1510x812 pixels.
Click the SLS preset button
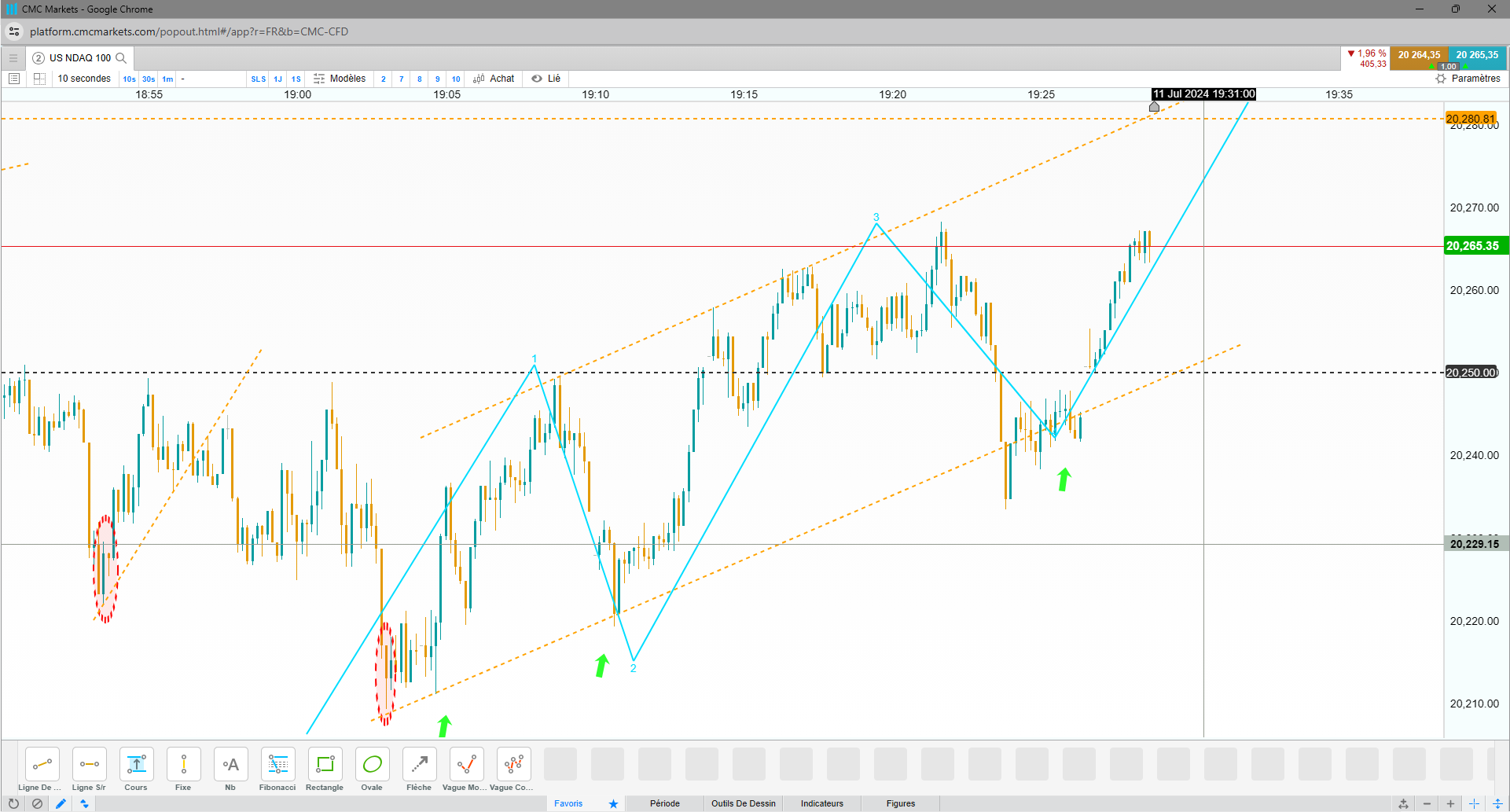(x=259, y=79)
